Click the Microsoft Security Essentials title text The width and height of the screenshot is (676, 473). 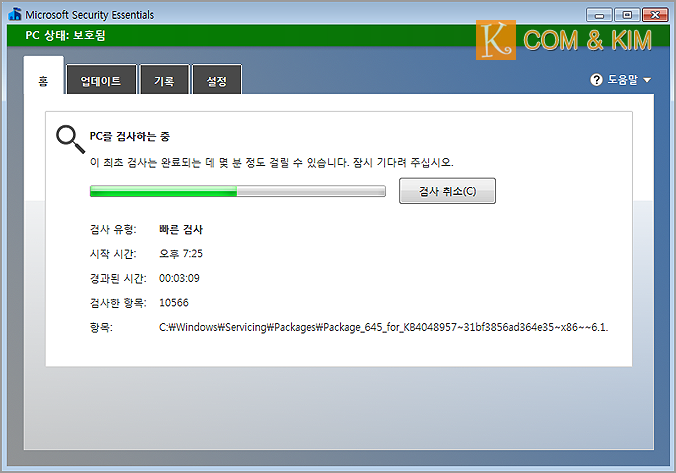(90, 15)
